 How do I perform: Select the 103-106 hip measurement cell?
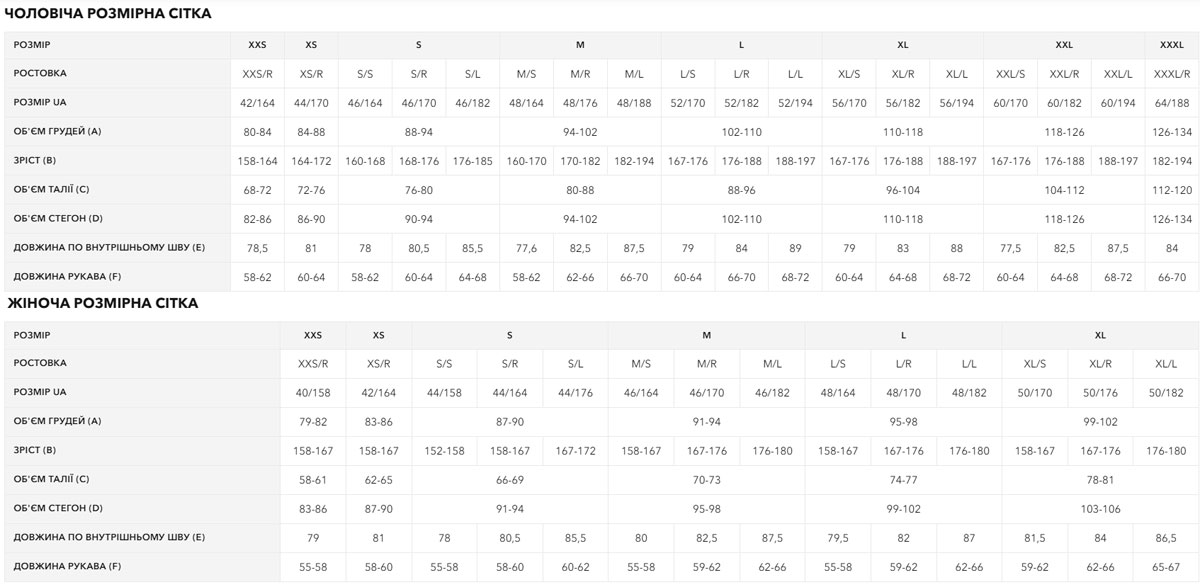(1099, 509)
